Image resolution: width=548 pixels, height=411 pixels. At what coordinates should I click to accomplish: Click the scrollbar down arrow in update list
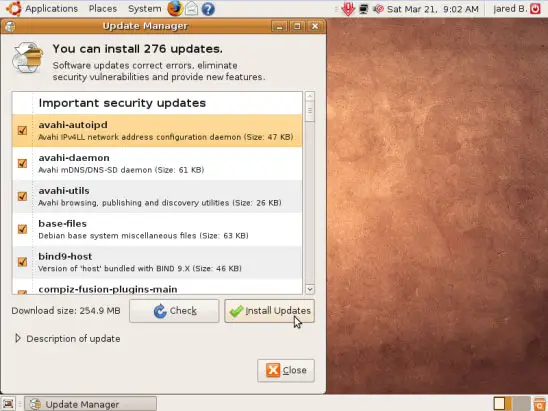click(310, 289)
